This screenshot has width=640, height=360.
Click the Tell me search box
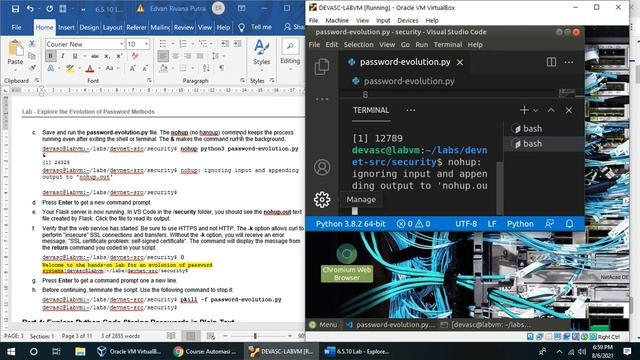tap(261, 27)
